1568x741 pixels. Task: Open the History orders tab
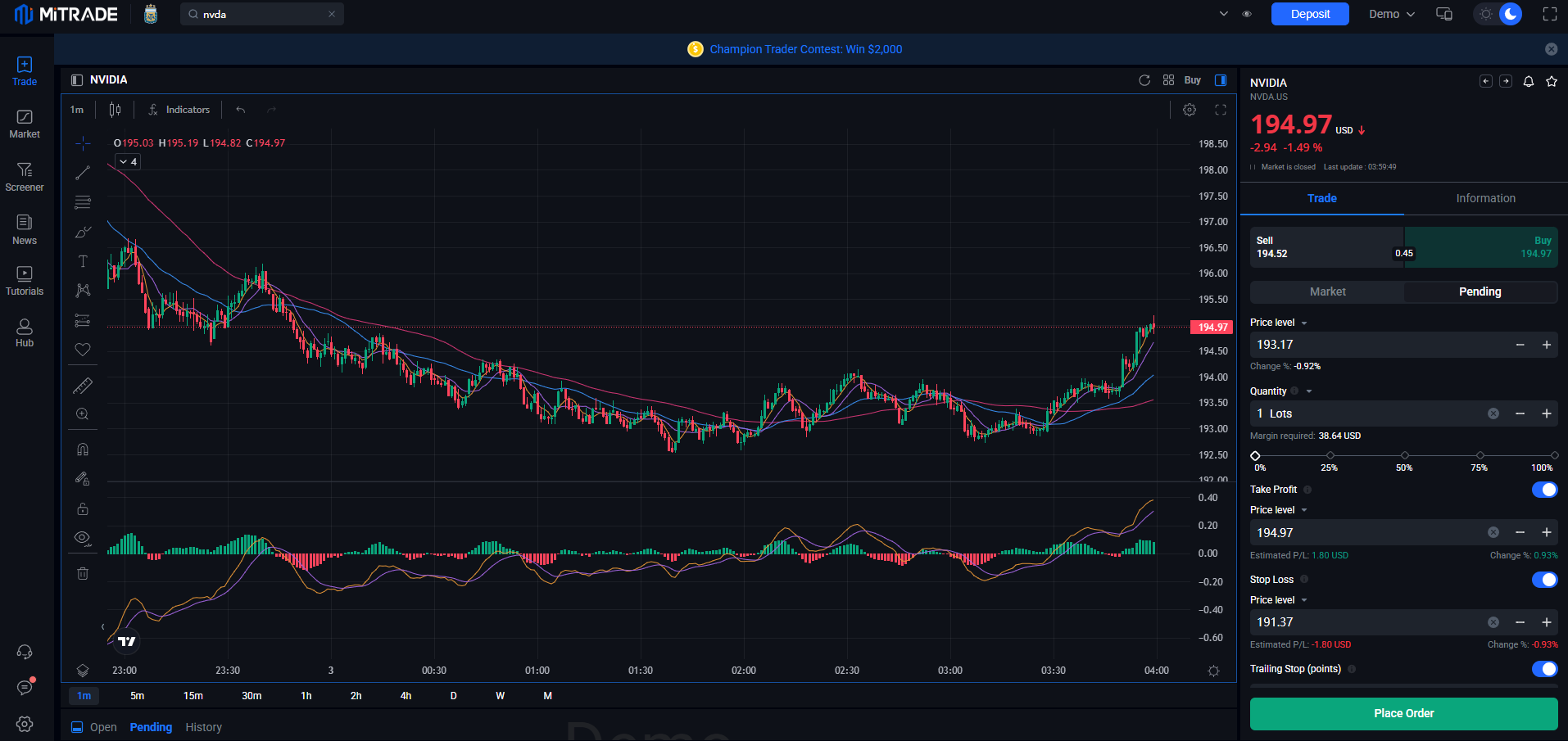point(203,727)
